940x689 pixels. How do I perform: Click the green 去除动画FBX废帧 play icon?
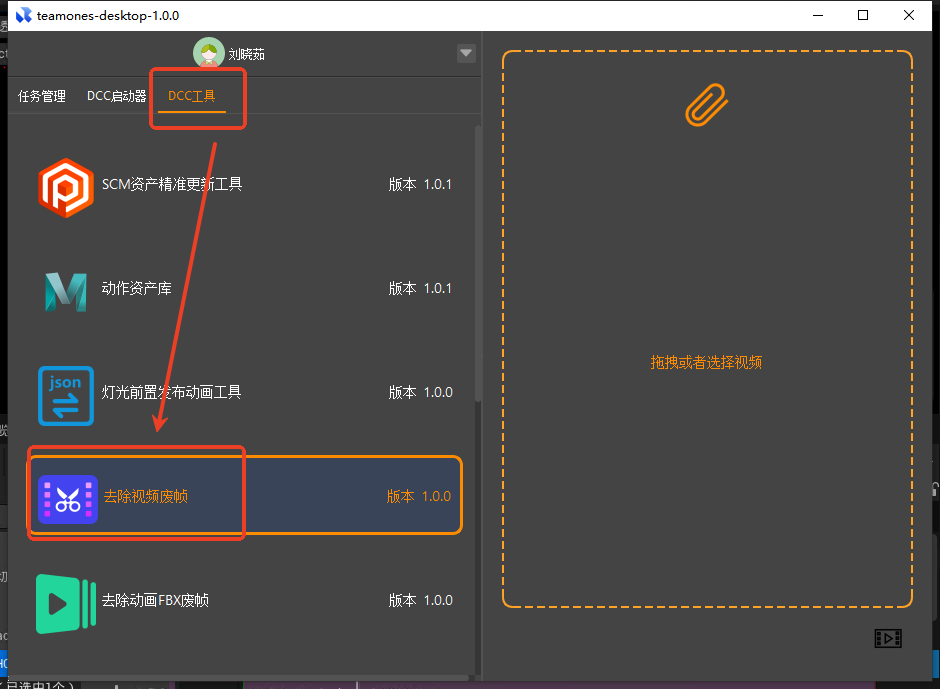coord(66,602)
